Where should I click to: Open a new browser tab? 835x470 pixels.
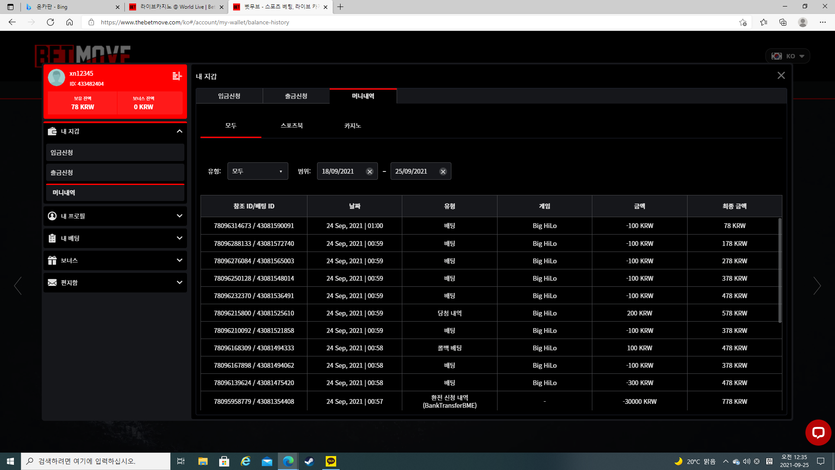click(x=340, y=7)
